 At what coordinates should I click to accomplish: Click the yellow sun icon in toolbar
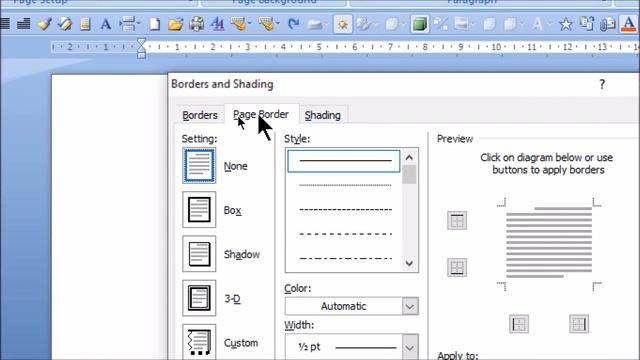point(342,24)
